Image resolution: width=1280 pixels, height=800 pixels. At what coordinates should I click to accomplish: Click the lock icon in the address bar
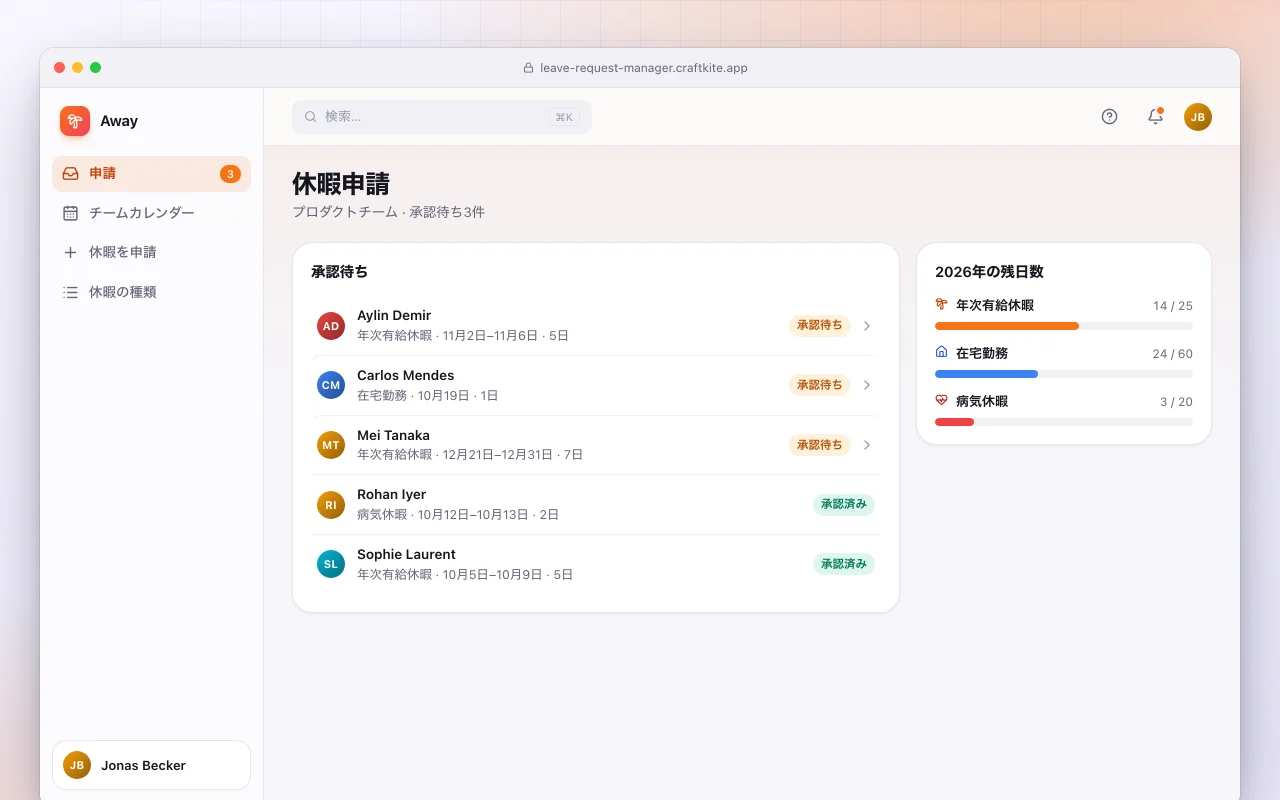tap(528, 68)
